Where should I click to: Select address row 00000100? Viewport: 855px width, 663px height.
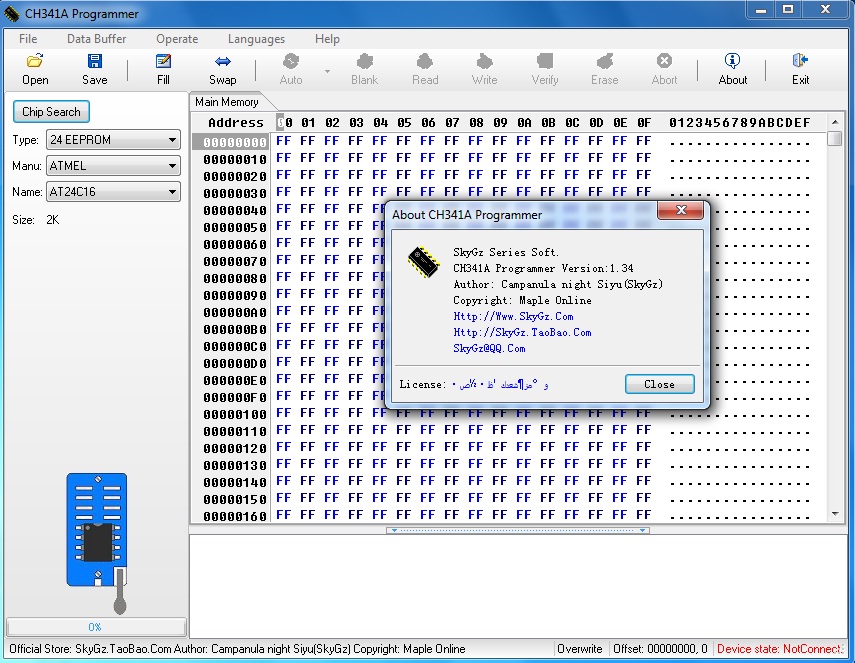(x=235, y=414)
